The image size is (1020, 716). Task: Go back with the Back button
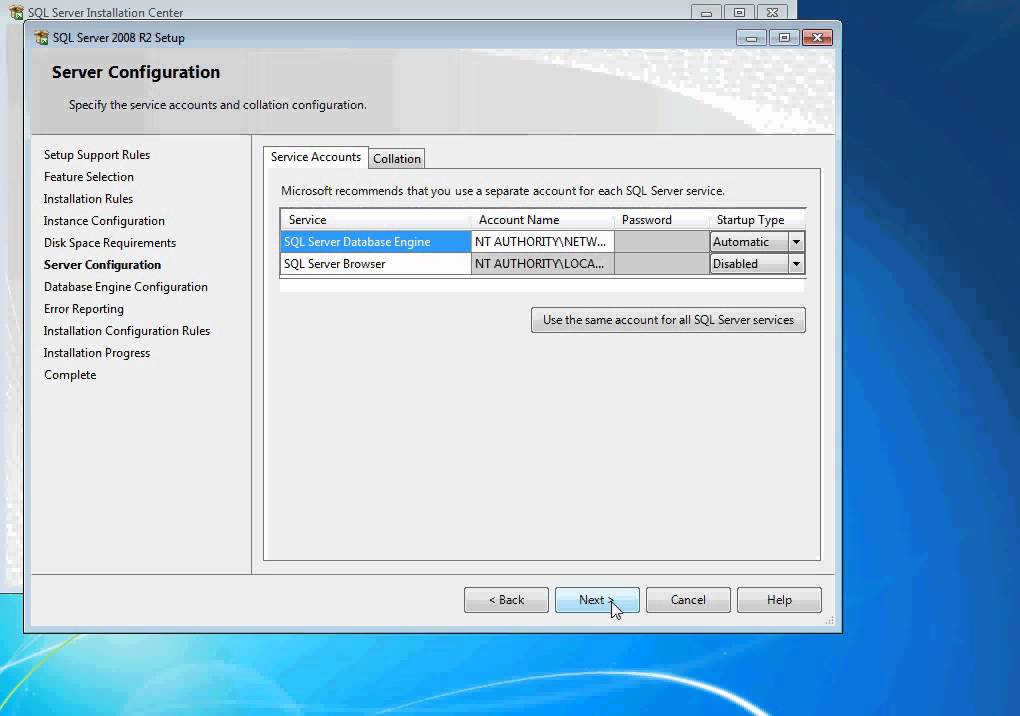[506, 600]
